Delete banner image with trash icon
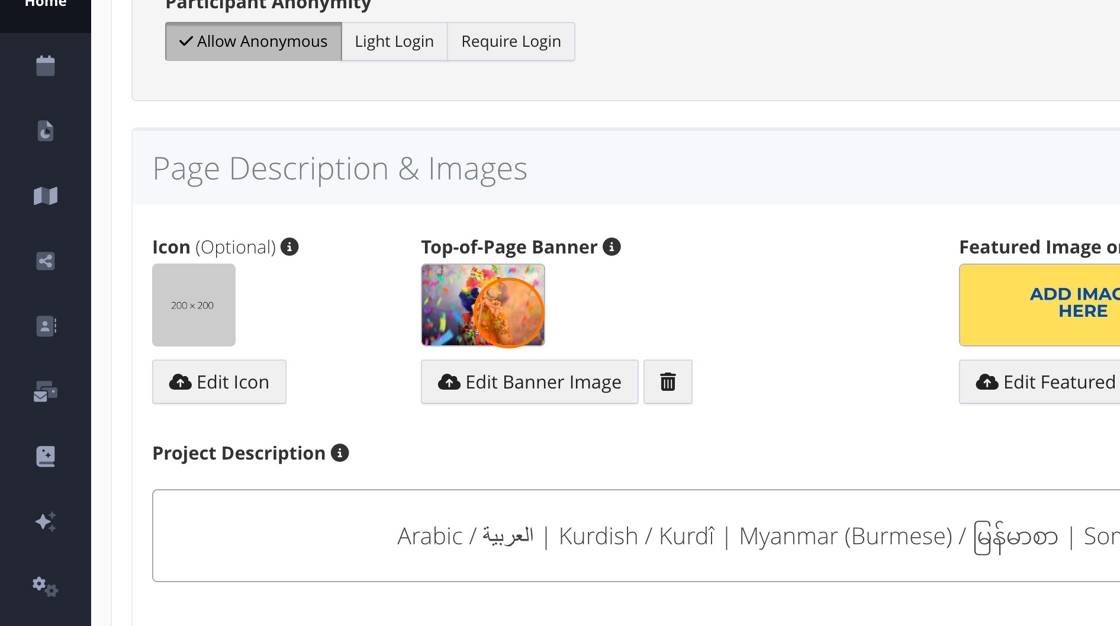The image size is (1120, 626). click(668, 382)
